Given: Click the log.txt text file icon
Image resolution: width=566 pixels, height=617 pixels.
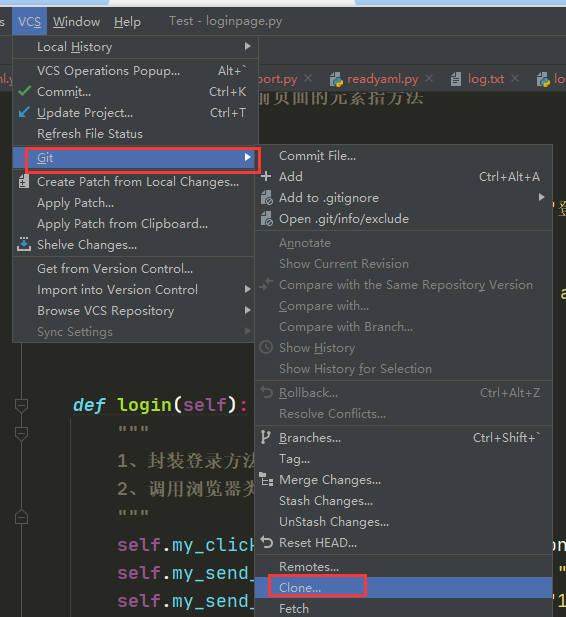Looking at the screenshot, I should pyautogui.click(x=456, y=79).
